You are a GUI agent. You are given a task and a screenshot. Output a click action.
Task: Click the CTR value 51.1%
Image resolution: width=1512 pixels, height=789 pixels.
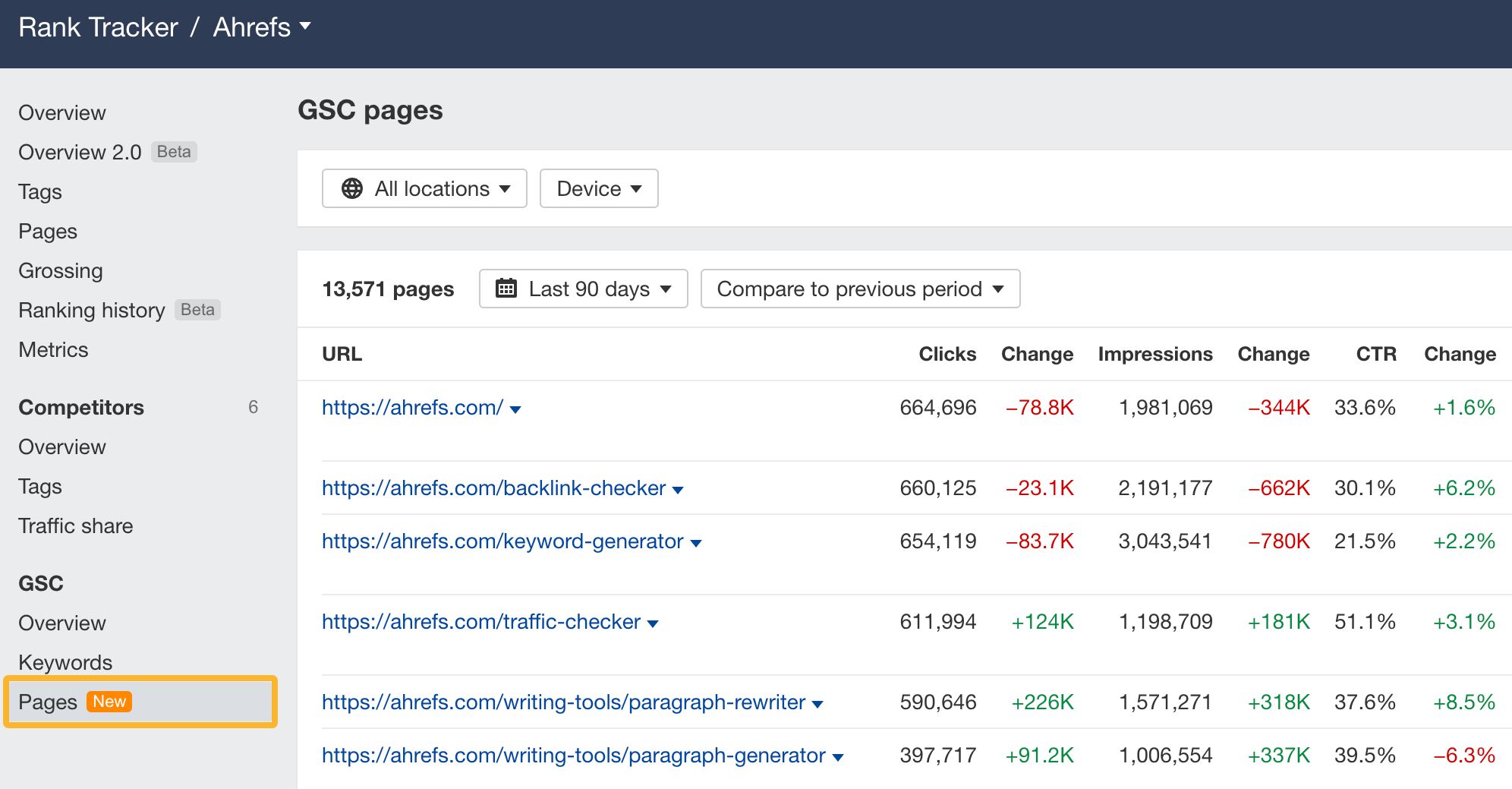click(1365, 621)
